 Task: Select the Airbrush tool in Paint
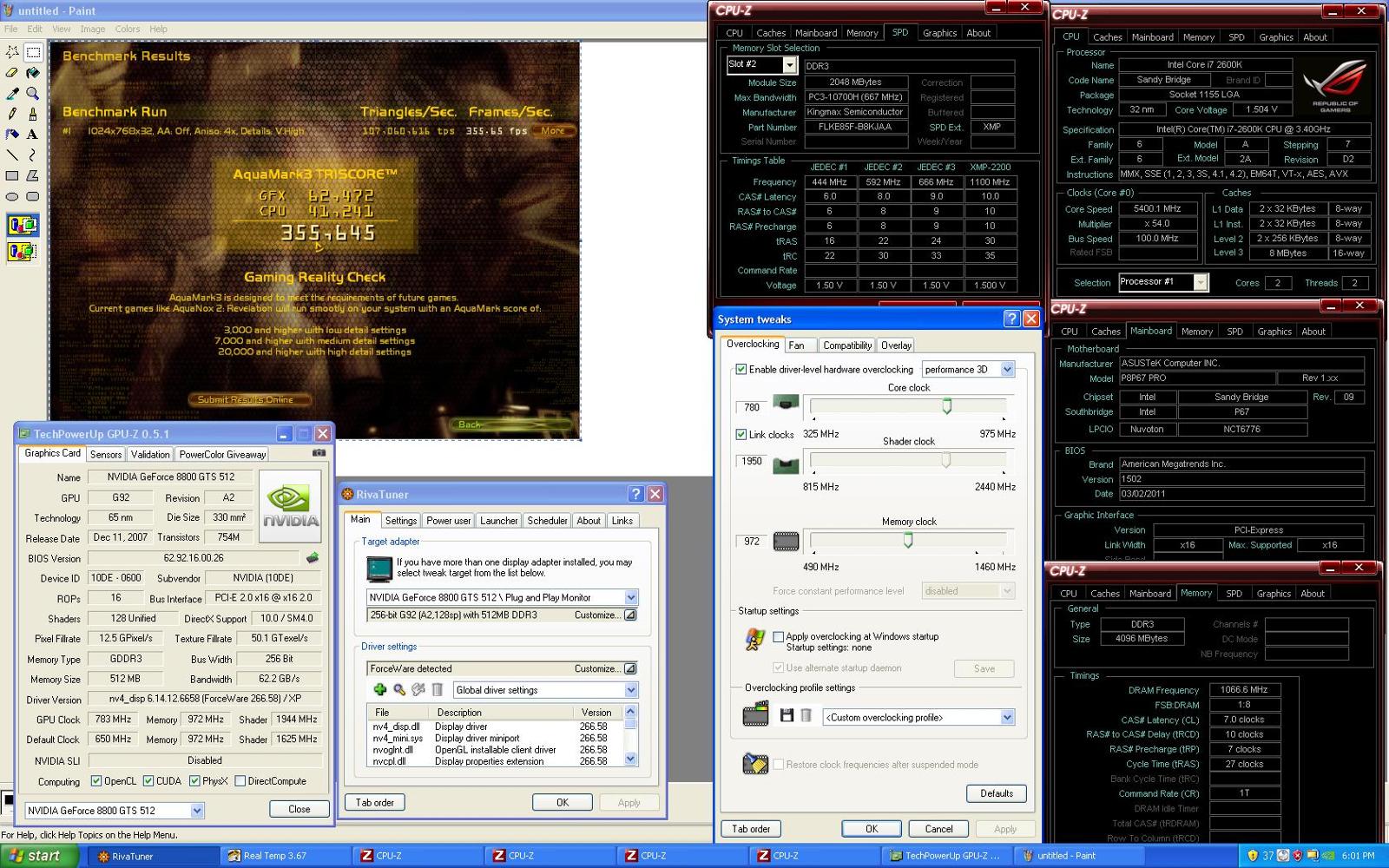pyautogui.click(x=12, y=135)
